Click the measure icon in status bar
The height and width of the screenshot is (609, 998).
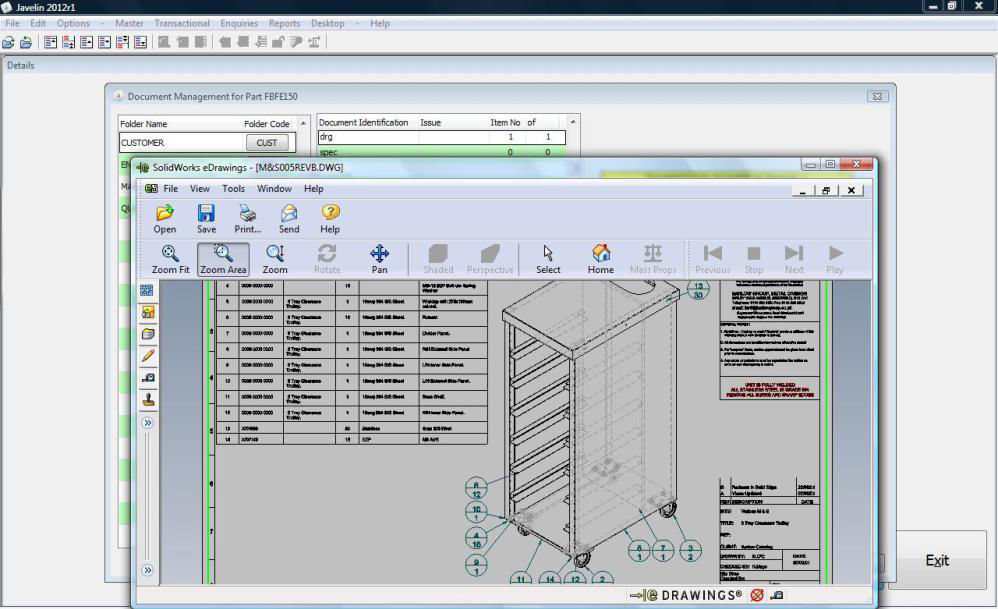click(x=777, y=595)
